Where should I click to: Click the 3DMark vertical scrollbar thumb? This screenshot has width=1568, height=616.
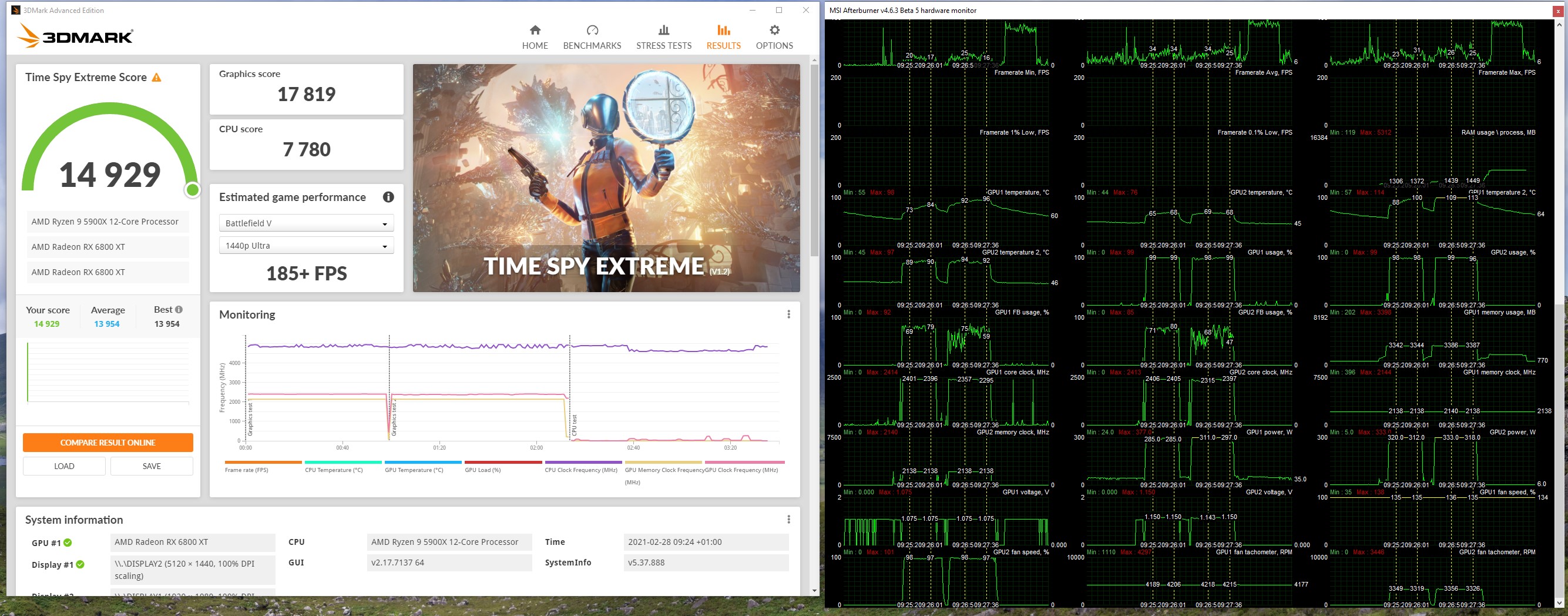pos(814,161)
